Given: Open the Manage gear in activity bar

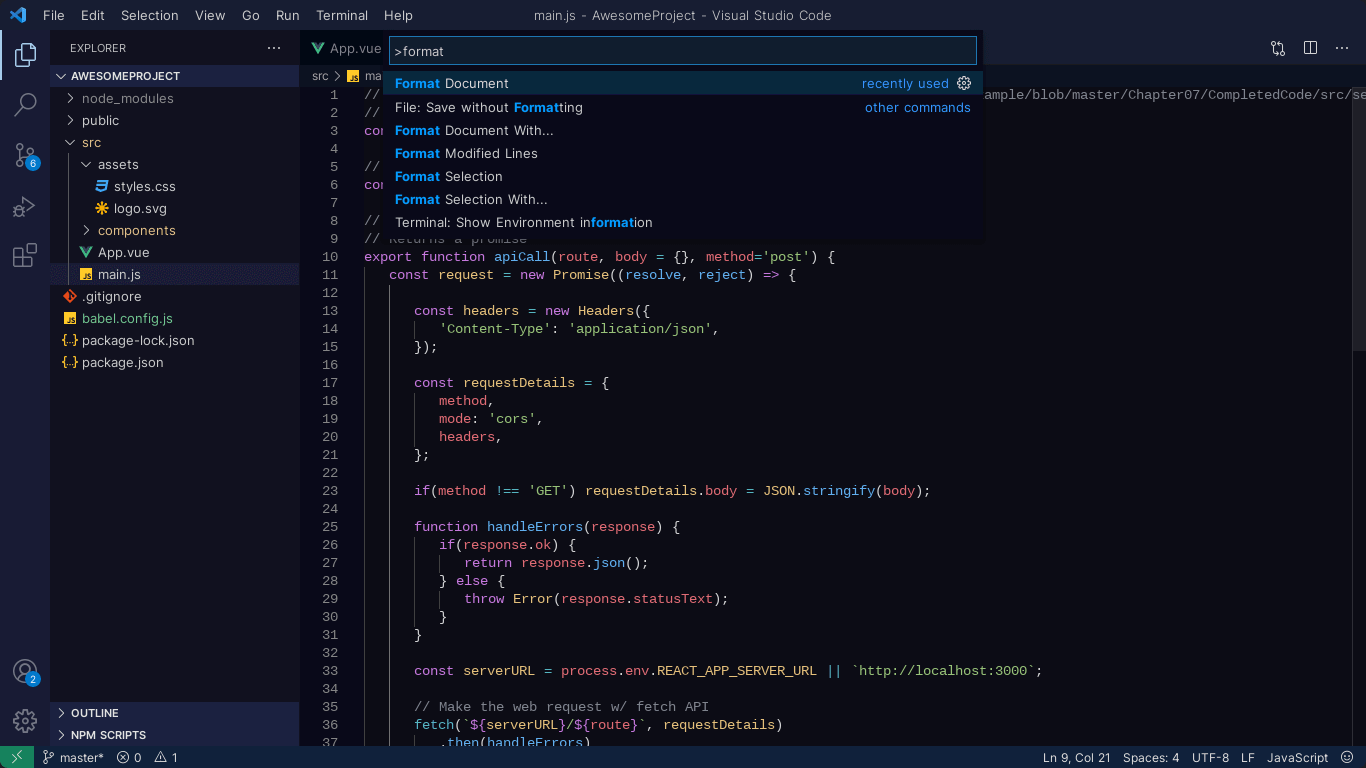Looking at the screenshot, I should pos(25,721).
